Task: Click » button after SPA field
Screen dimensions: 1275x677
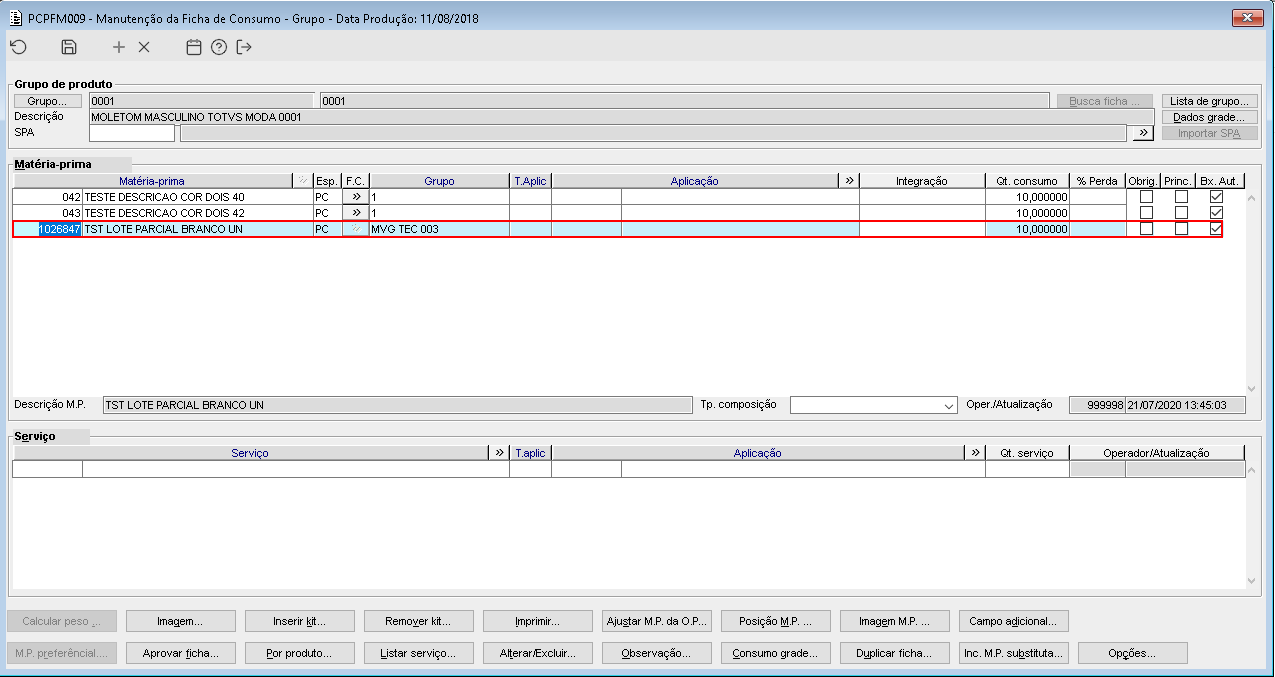Action: point(1143,133)
